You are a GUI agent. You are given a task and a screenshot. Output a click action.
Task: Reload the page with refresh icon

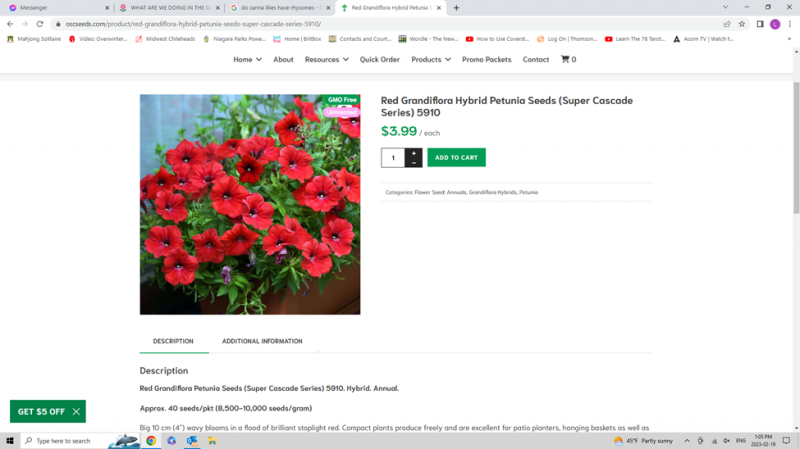click(x=40, y=24)
